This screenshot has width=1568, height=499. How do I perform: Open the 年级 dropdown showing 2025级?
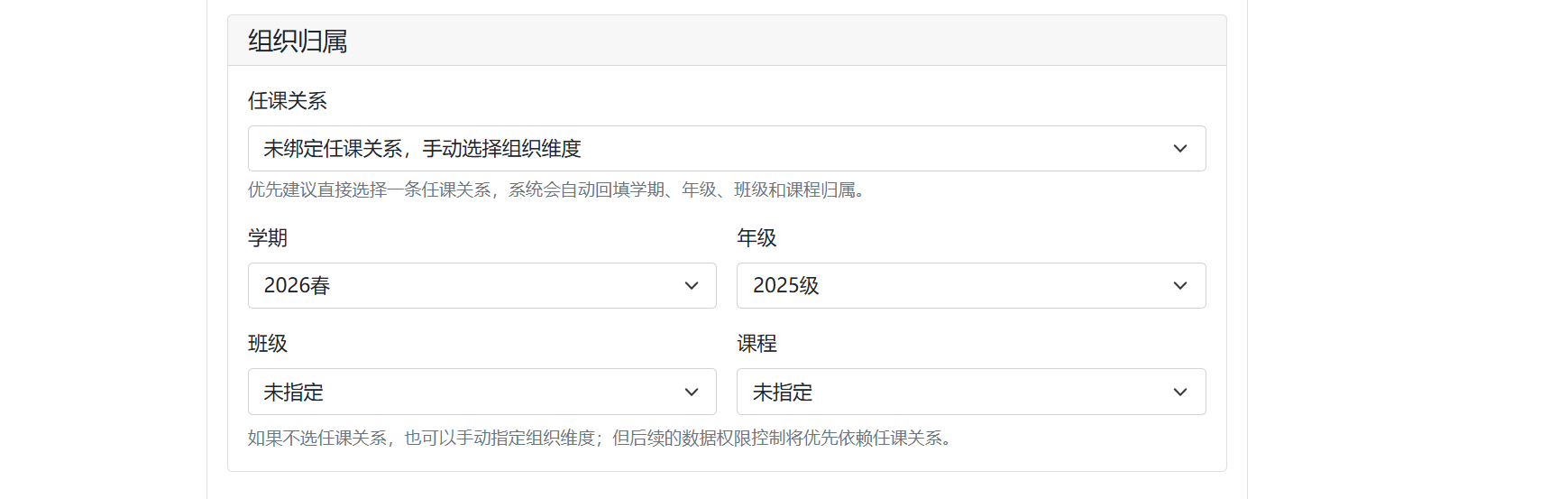971,285
